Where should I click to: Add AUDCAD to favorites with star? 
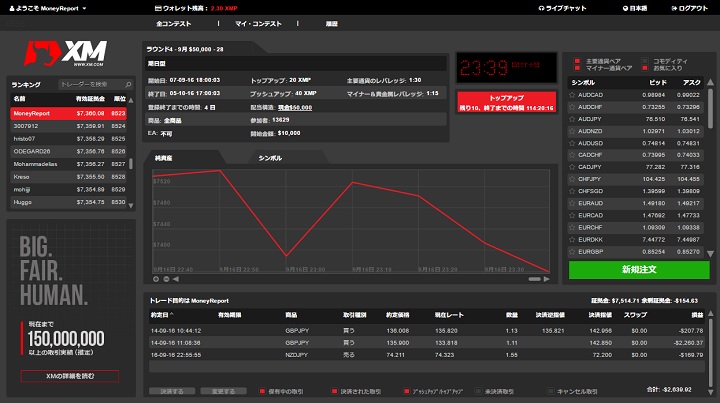coord(572,95)
